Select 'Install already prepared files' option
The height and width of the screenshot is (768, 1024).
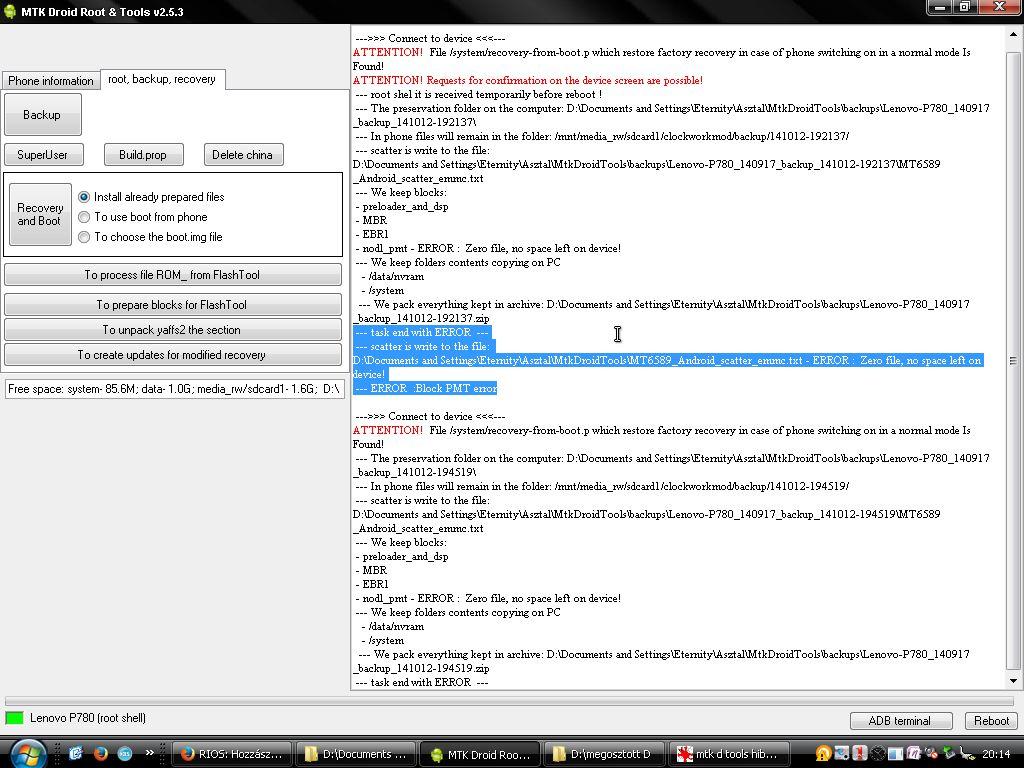tap(151, 197)
